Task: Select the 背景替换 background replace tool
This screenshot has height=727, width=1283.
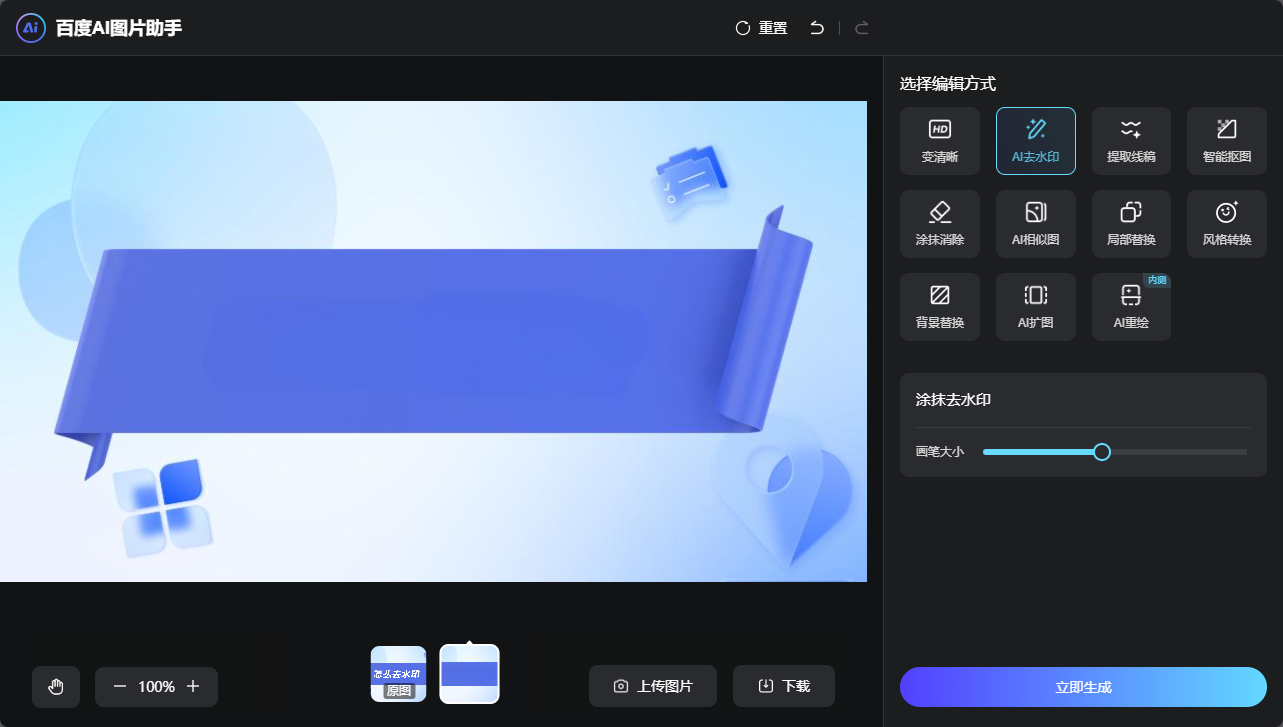Action: point(939,306)
